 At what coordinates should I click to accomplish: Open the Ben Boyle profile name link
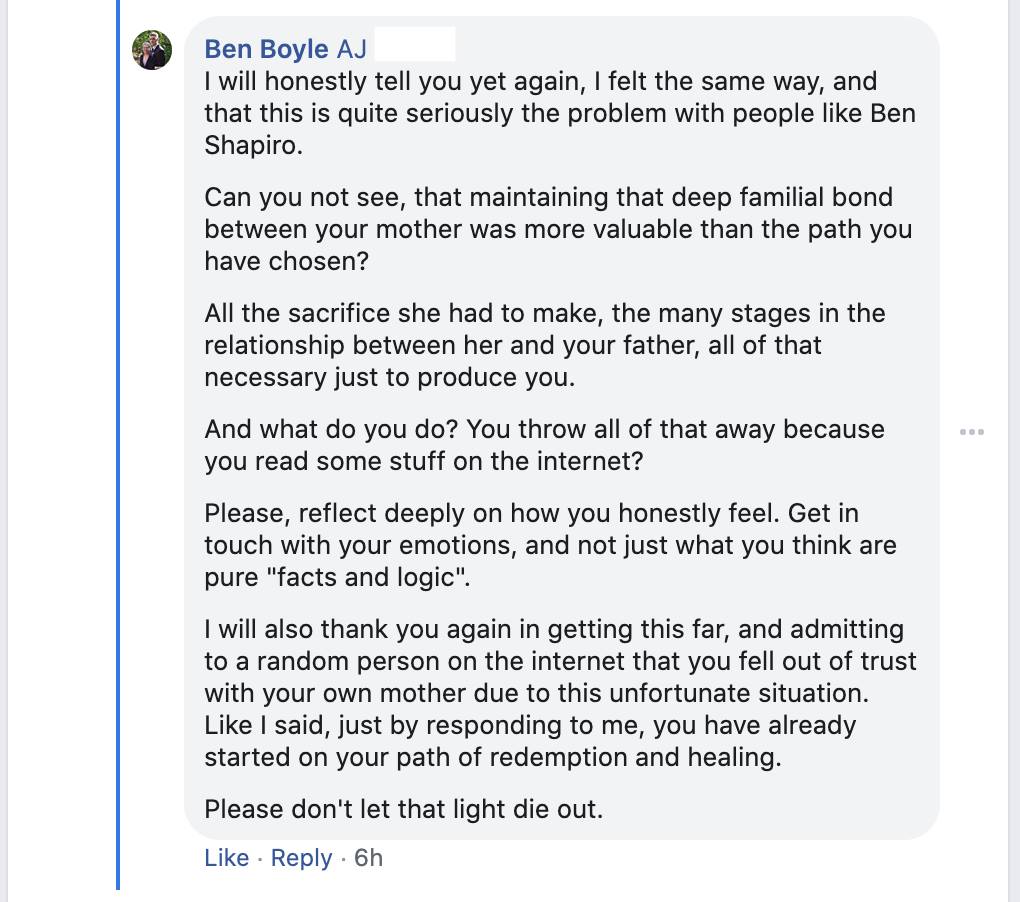[266, 49]
